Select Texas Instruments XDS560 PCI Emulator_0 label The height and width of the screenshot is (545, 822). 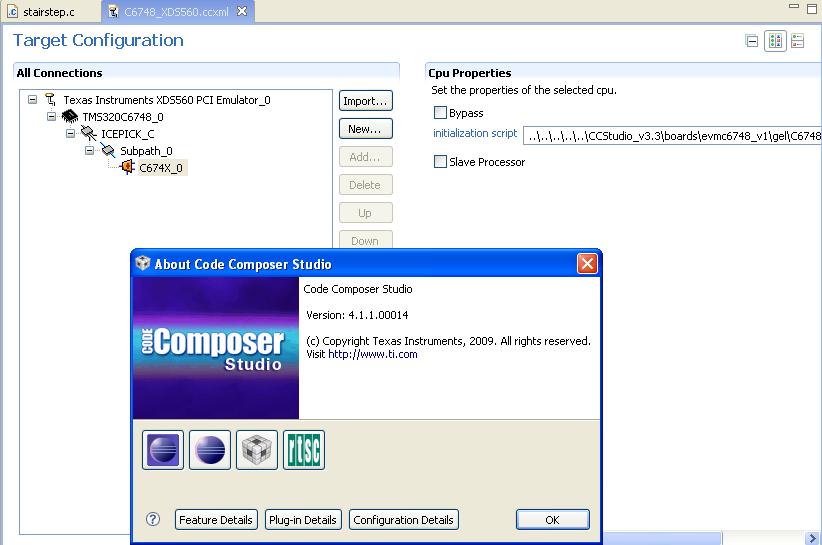(167, 100)
